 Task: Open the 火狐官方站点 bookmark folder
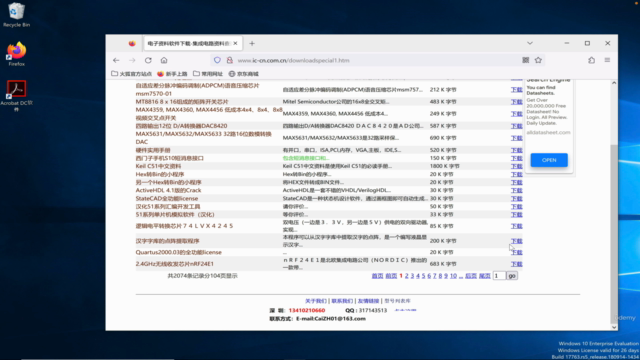pyautogui.click(x=131, y=74)
